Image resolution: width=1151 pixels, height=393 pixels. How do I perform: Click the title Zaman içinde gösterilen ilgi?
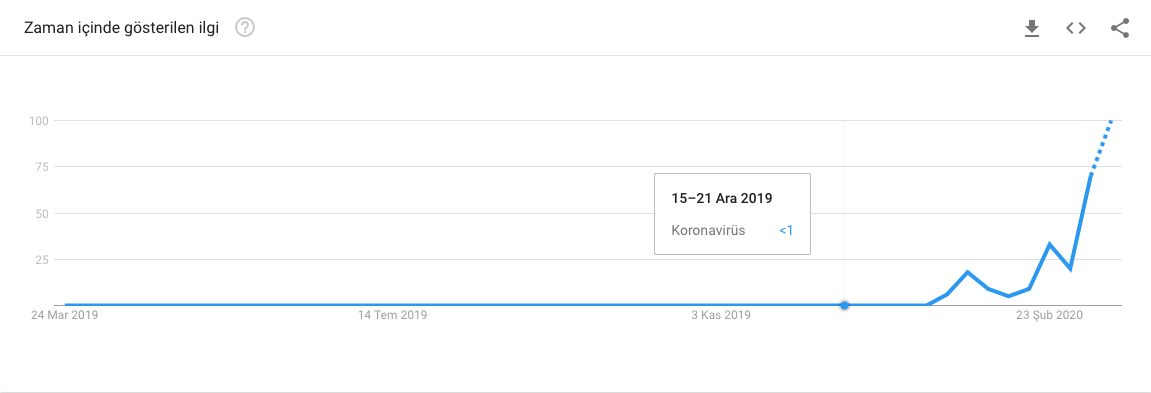click(x=122, y=29)
